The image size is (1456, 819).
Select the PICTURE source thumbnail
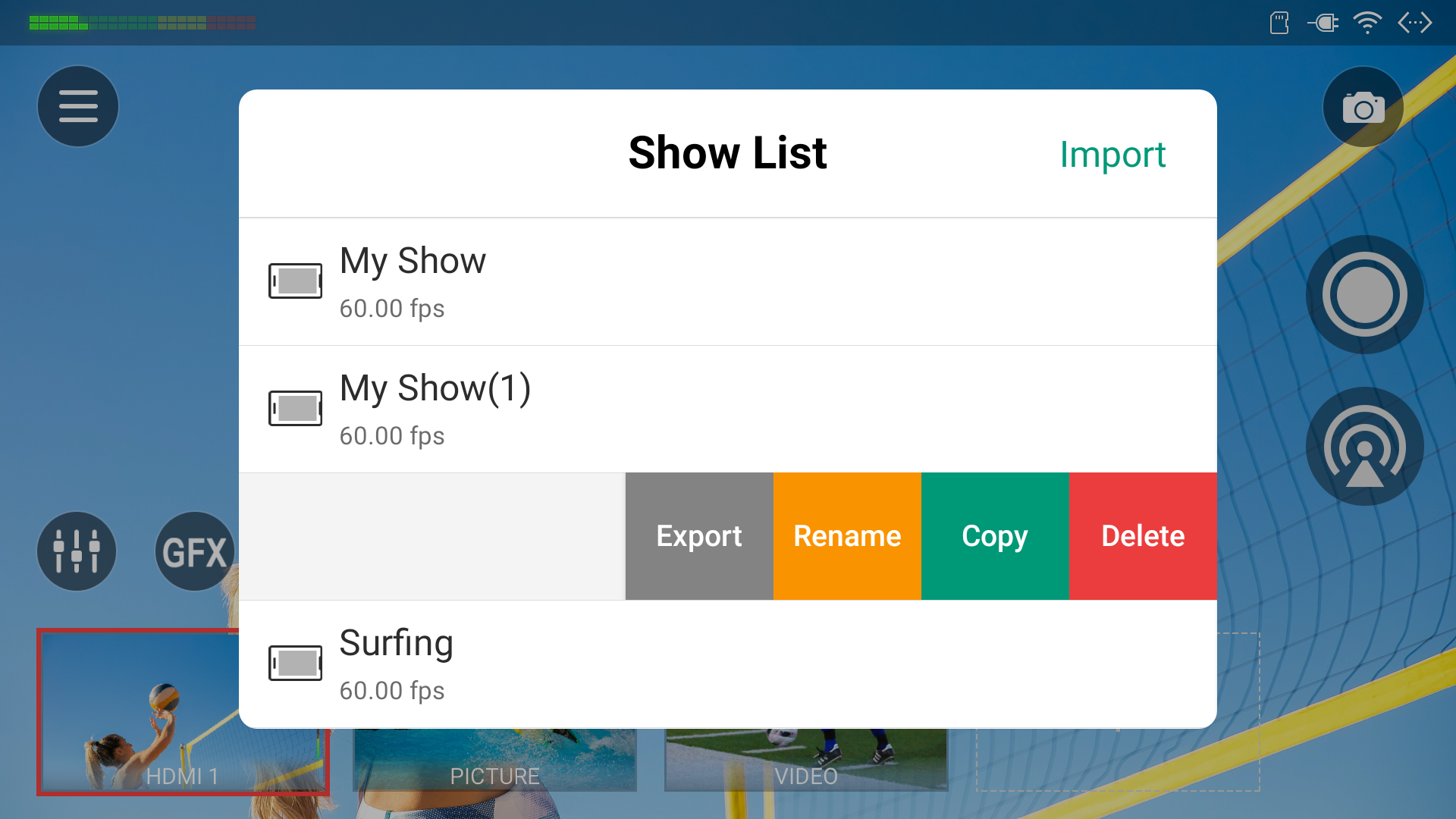coord(494,760)
